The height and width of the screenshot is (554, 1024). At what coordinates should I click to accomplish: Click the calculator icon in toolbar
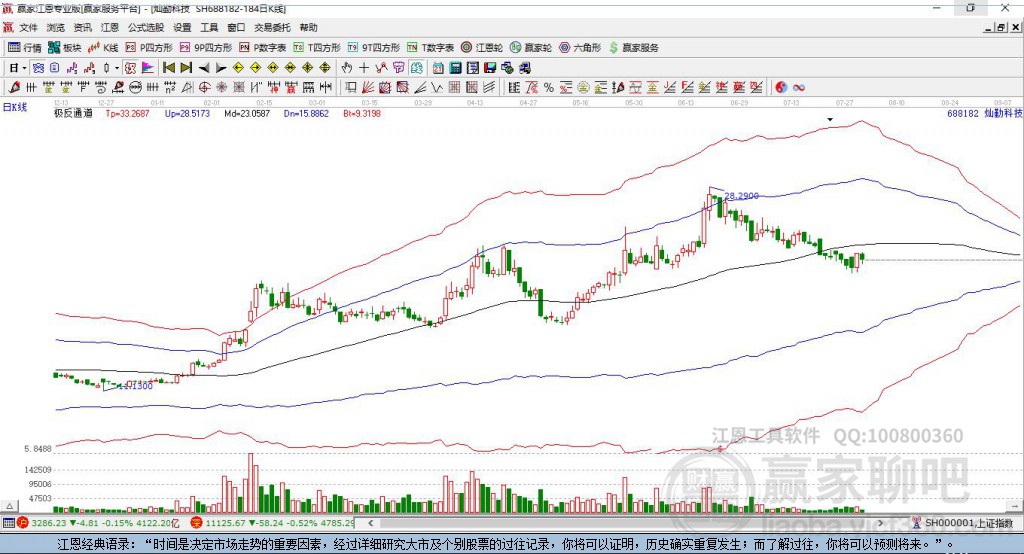click(455, 68)
